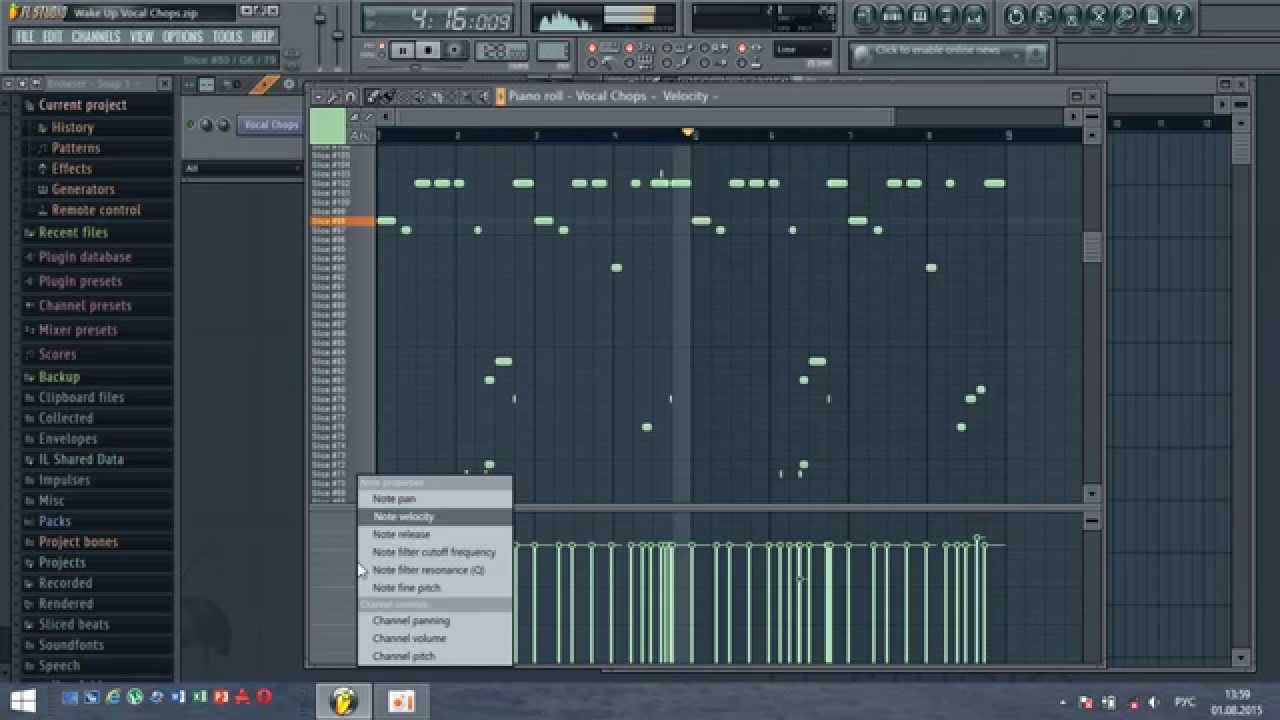Viewport: 1280px width, 720px height.
Task: Choose Note release menu entry
Action: click(435, 534)
